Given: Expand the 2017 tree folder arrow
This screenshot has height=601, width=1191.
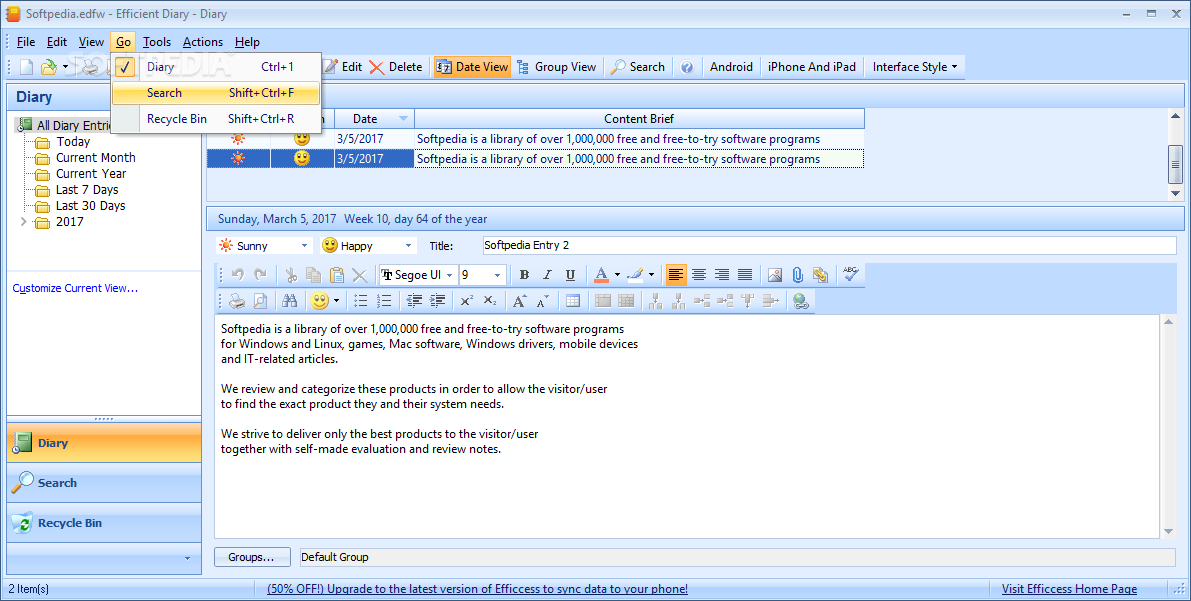Looking at the screenshot, I should tap(24, 222).
